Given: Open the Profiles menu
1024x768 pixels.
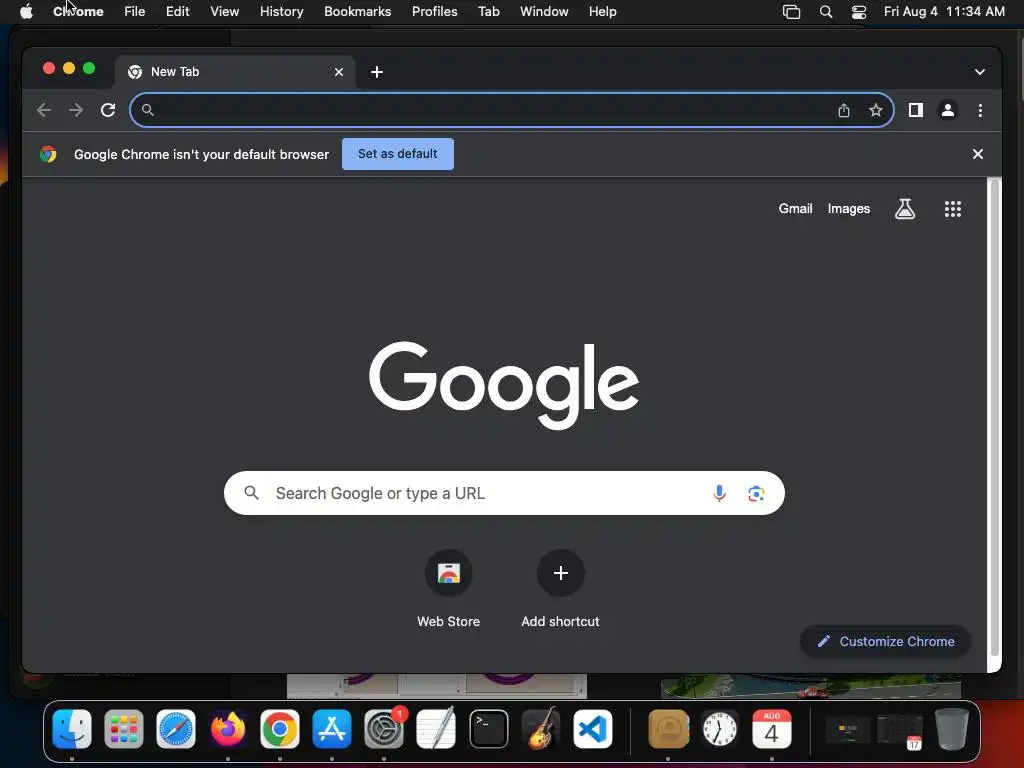Looking at the screenshot, I should (x=434, y=12).
